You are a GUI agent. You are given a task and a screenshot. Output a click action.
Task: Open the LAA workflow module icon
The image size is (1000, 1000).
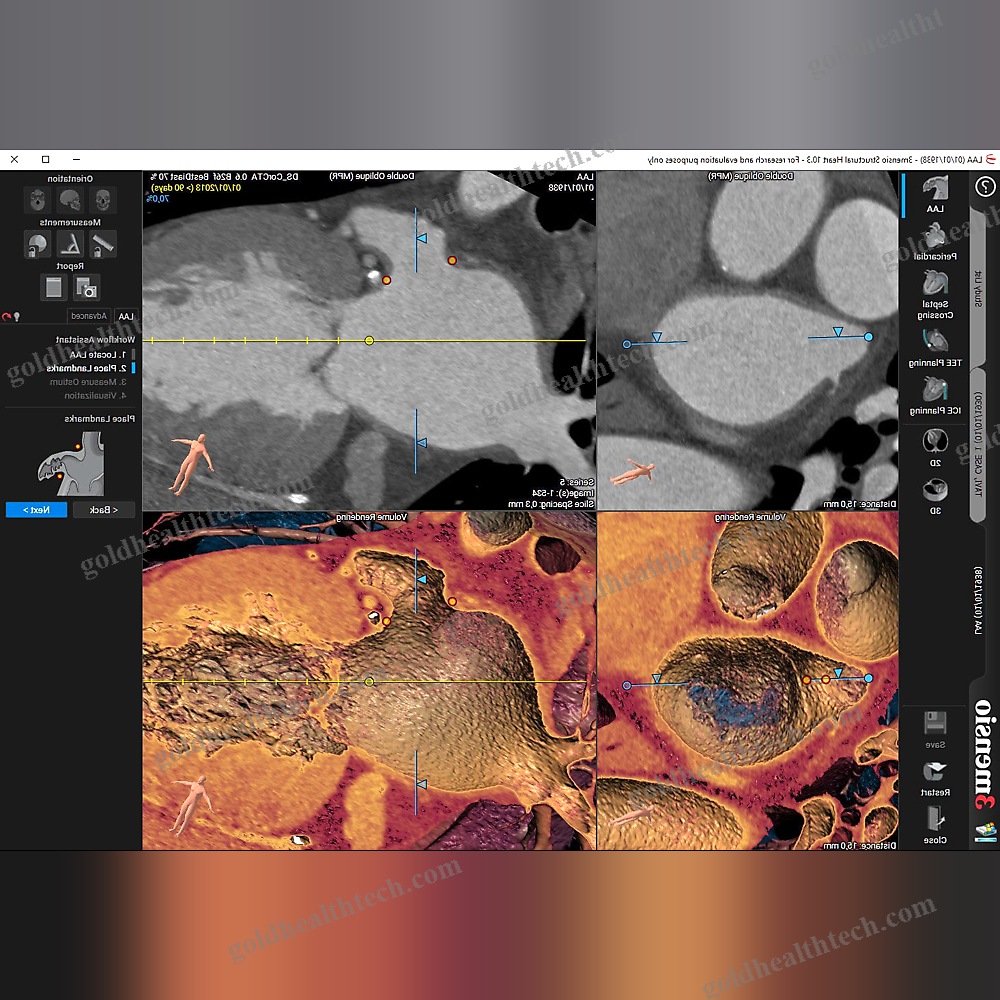pyautogui.click(x=935, y=189)
